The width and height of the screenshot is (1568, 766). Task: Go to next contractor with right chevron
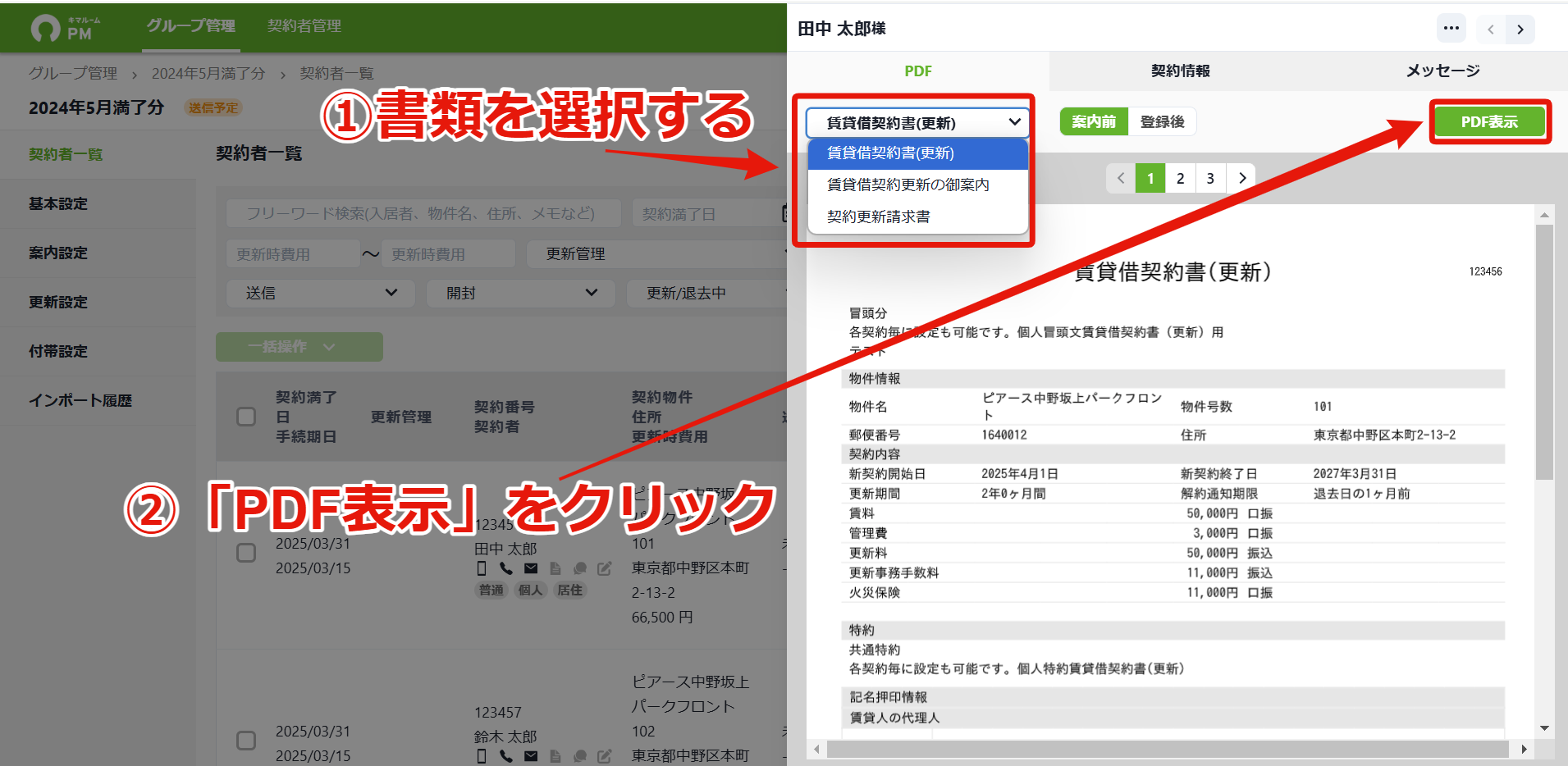click(x=1520, y=30)
